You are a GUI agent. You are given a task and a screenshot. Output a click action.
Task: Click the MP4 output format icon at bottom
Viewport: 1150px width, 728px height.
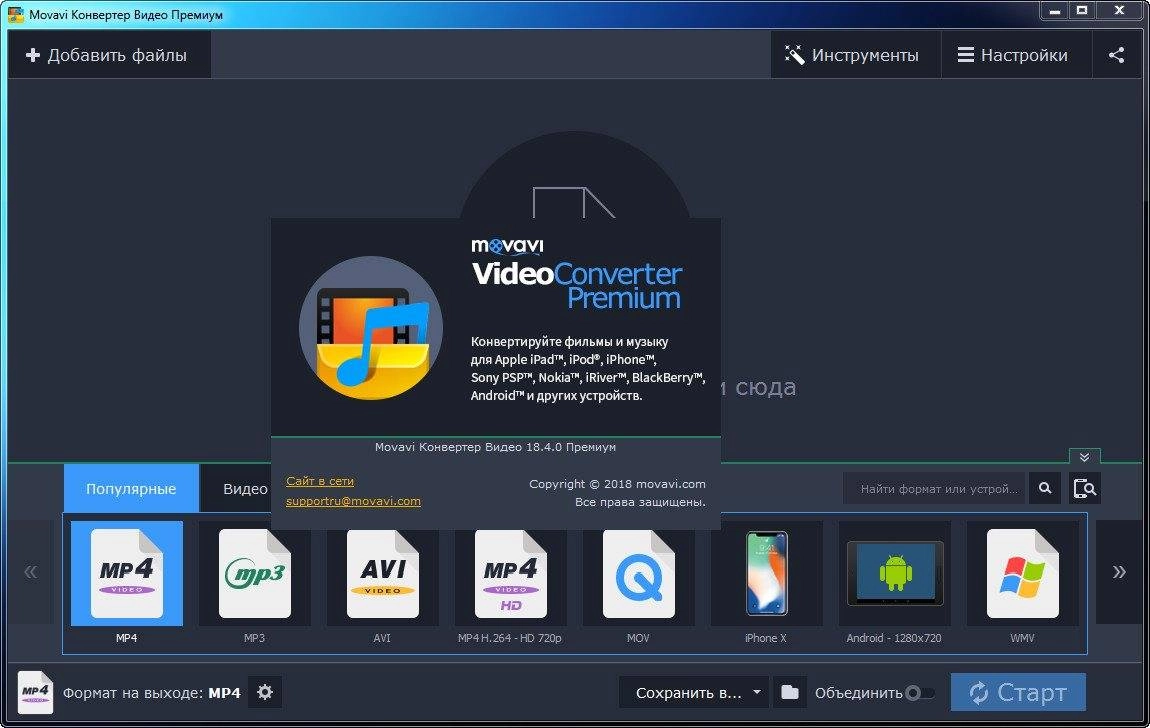[35, 692]
